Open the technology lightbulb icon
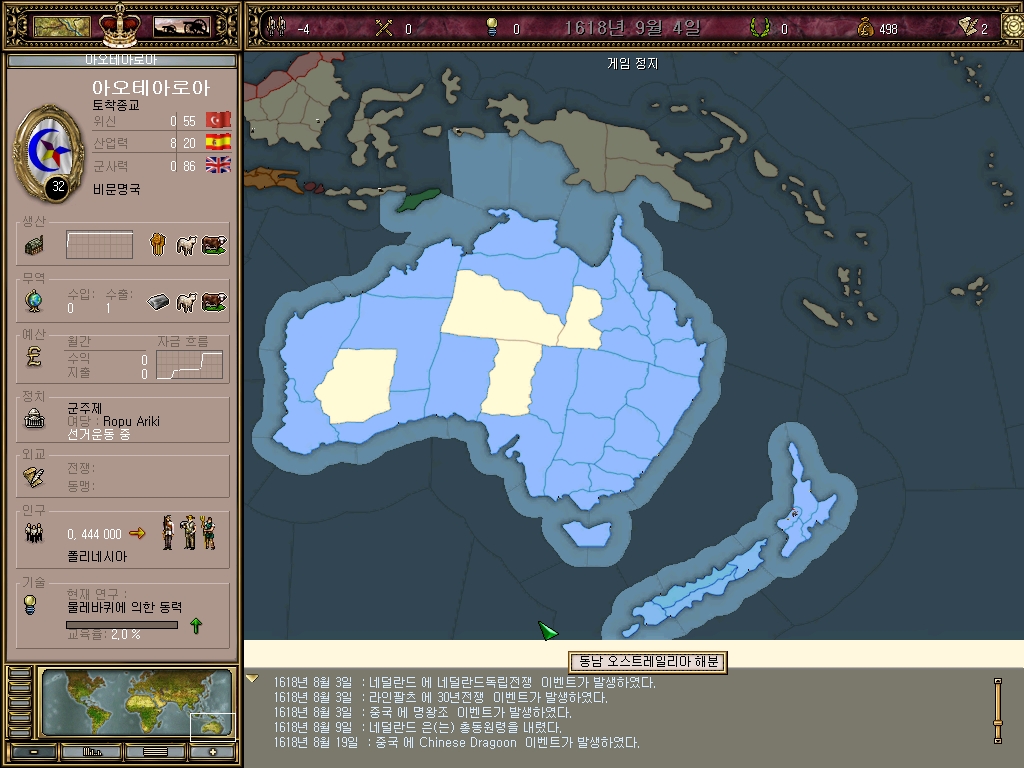 coord(30,605)
